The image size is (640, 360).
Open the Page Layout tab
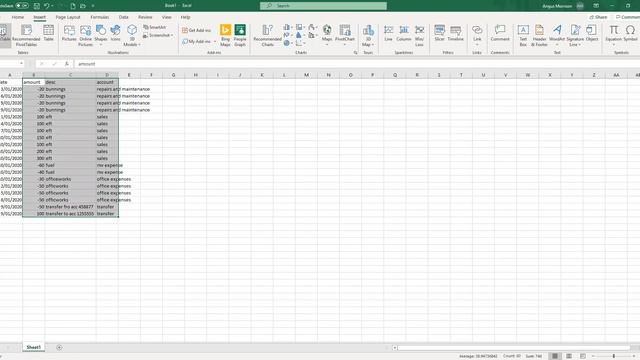tap(68, 17)
